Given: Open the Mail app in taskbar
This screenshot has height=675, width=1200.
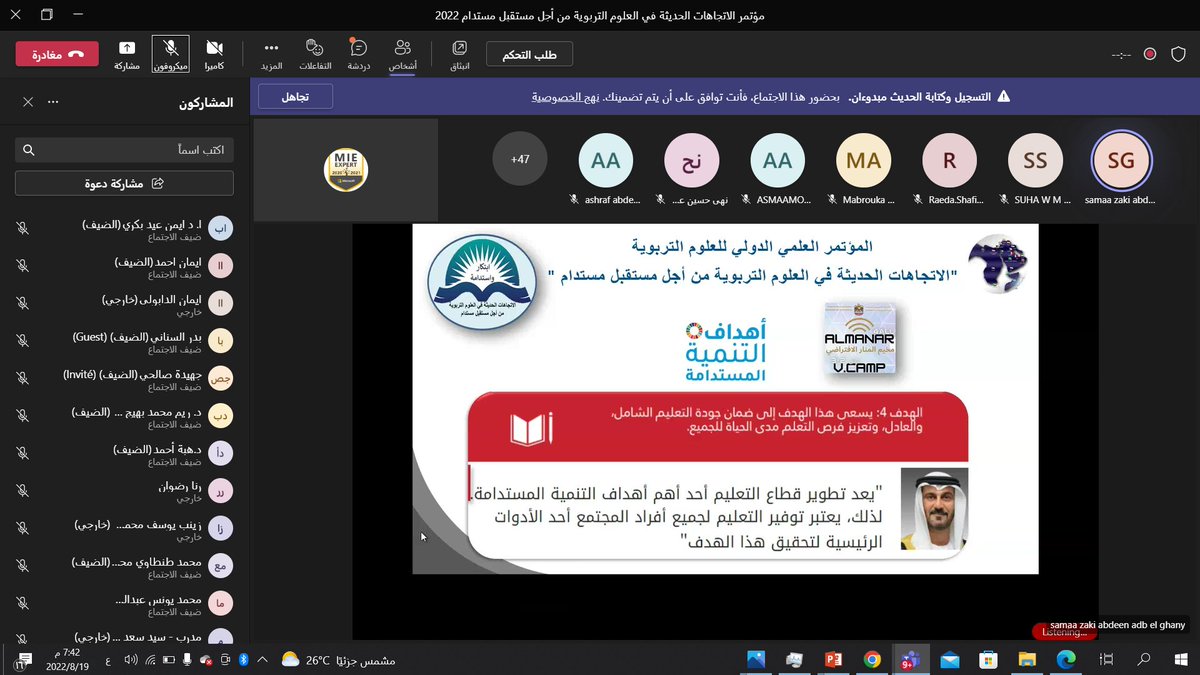Looking at the screenshot, I should tap(949, 660).
